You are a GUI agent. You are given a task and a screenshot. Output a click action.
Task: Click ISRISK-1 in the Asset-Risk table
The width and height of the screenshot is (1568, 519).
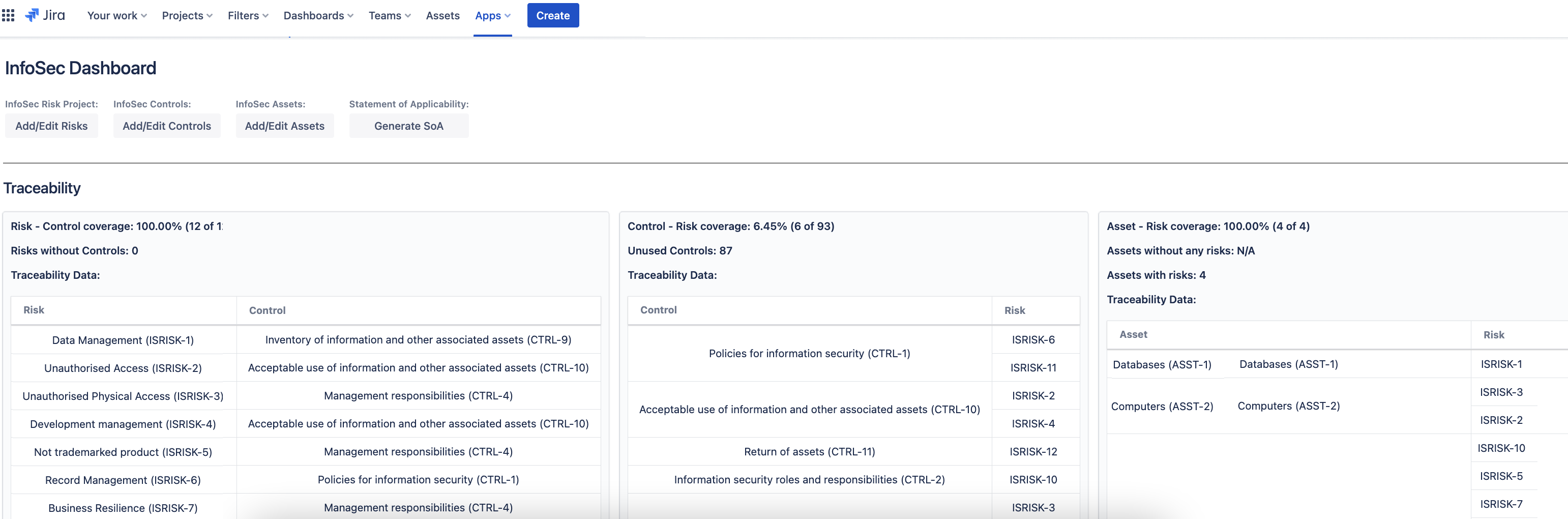pos(1502,364)
